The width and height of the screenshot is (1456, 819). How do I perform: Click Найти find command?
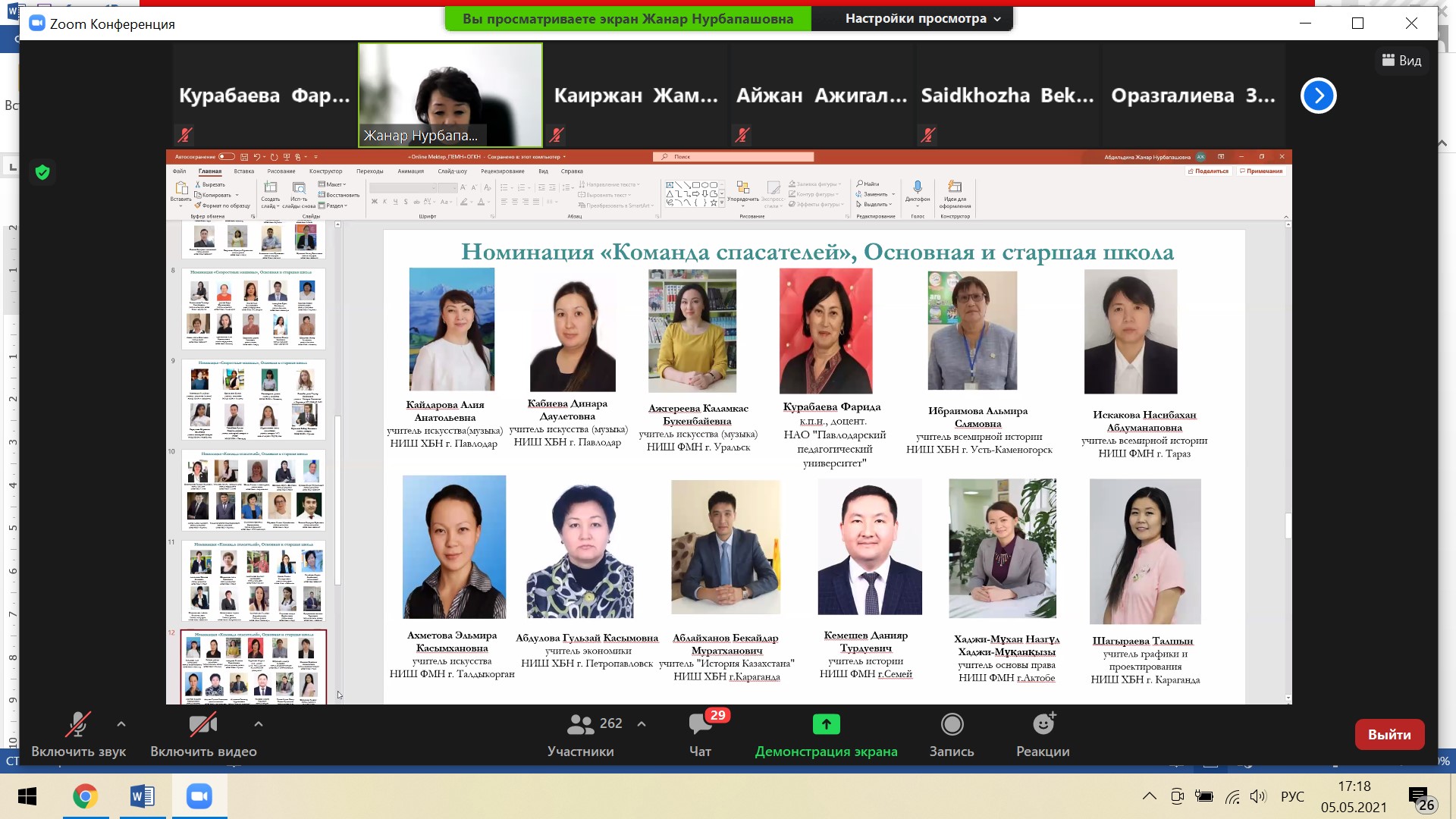click(868, 184)
